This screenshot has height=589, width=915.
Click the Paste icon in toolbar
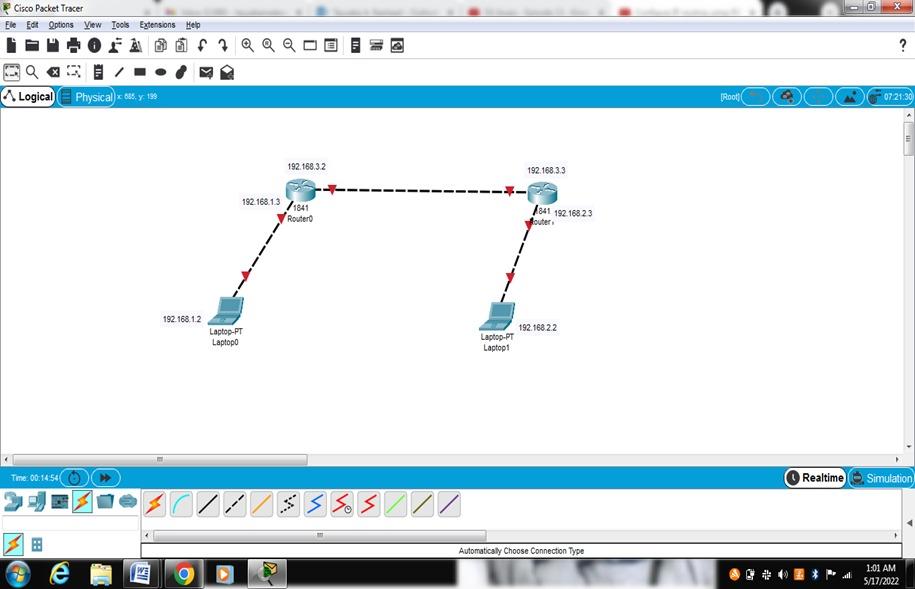pos(181,46)
